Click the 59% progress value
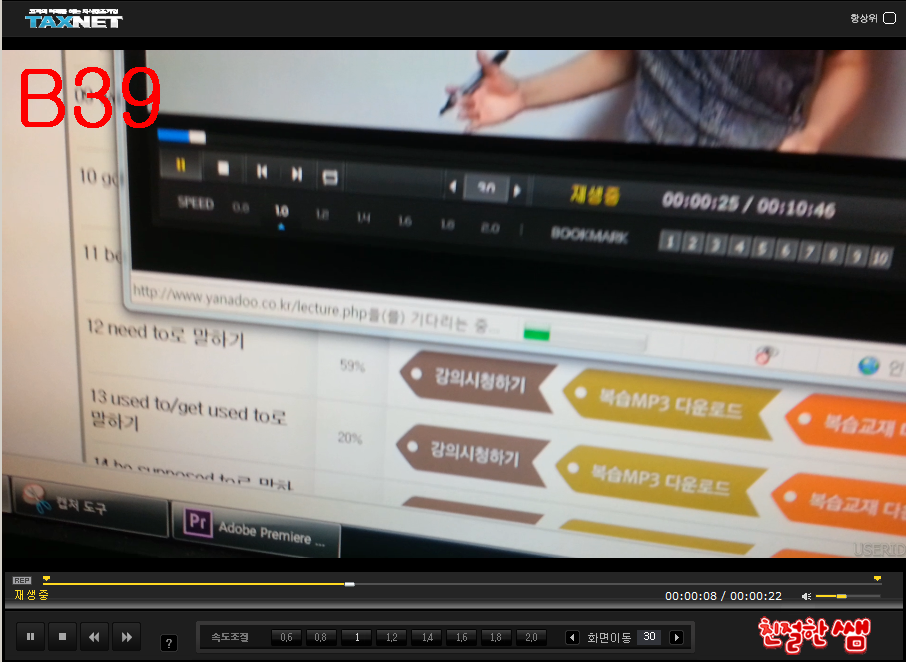 click(352, 366)
